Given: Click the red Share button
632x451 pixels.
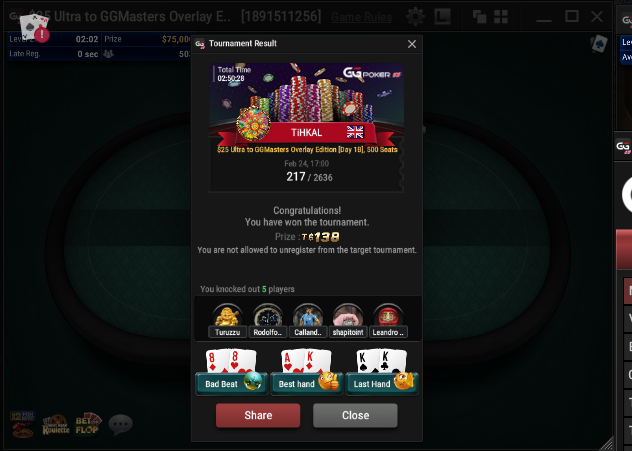Looking at the screenshot, I should point(258,415).
